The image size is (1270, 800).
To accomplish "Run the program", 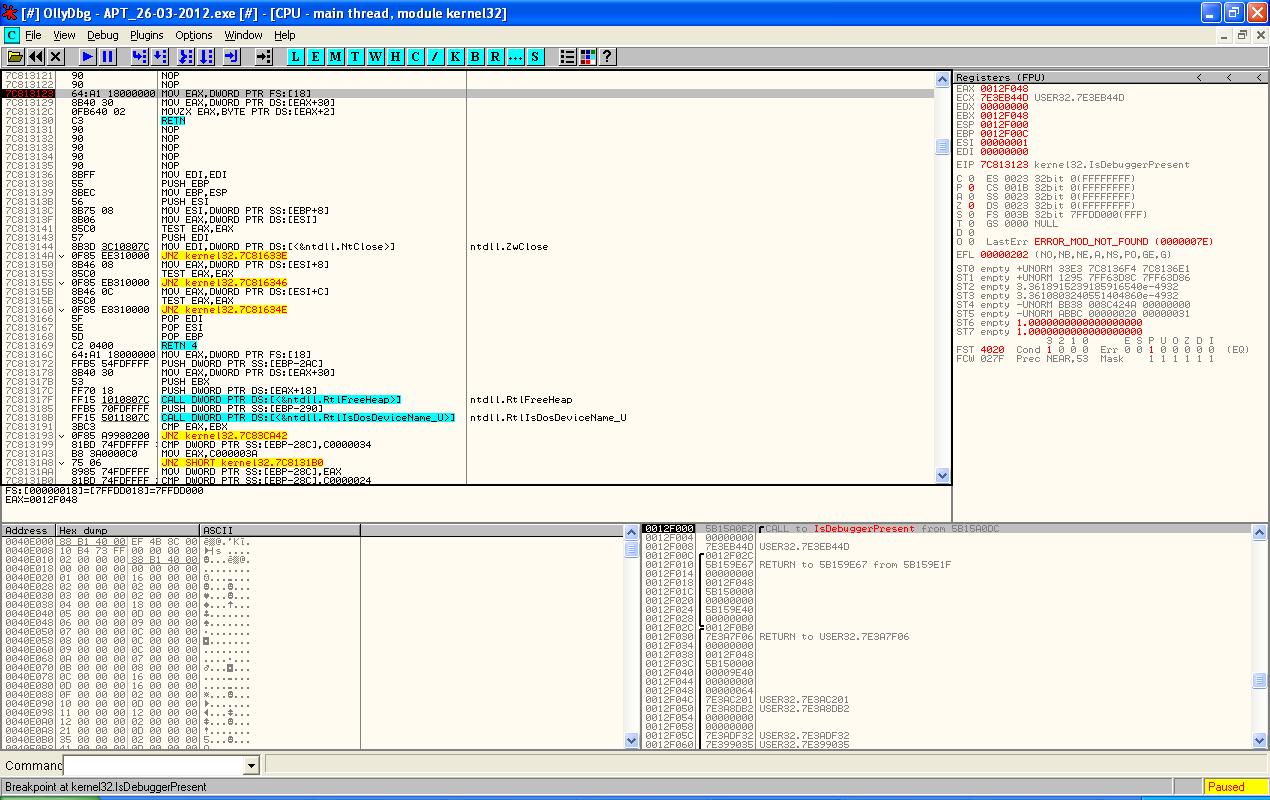I will [88, 57].
